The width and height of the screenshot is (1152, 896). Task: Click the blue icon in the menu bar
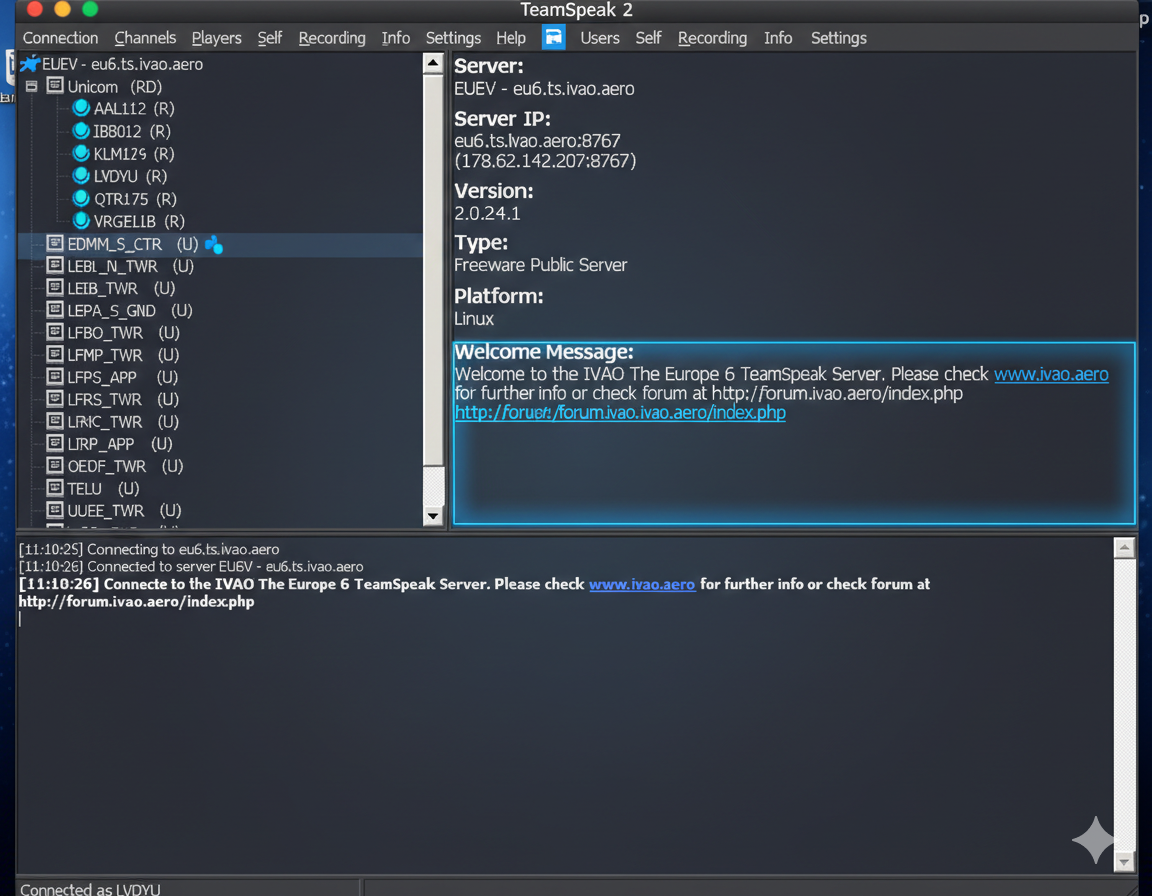tap(553, 37)
